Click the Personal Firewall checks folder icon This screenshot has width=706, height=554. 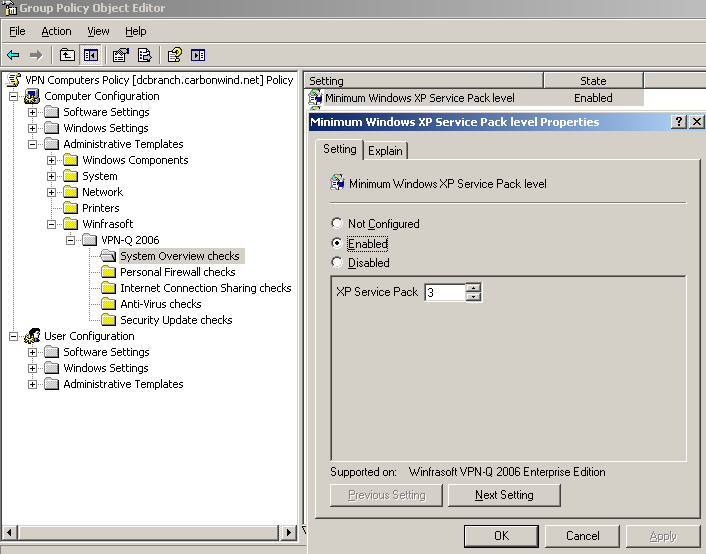pyautogui.click(x=109, y=272)
